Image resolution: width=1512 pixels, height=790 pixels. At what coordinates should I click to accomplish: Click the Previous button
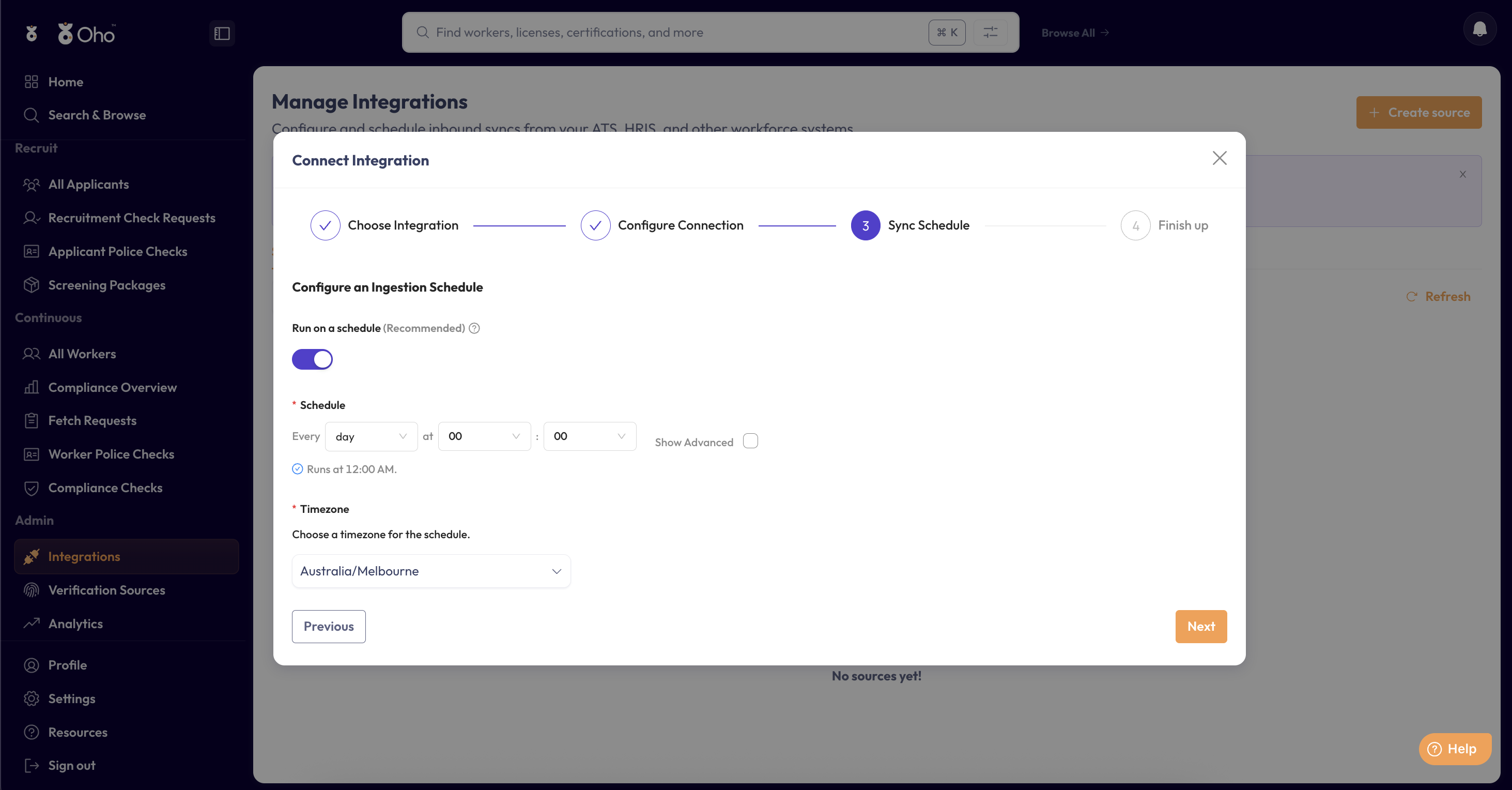coord(329,626)
